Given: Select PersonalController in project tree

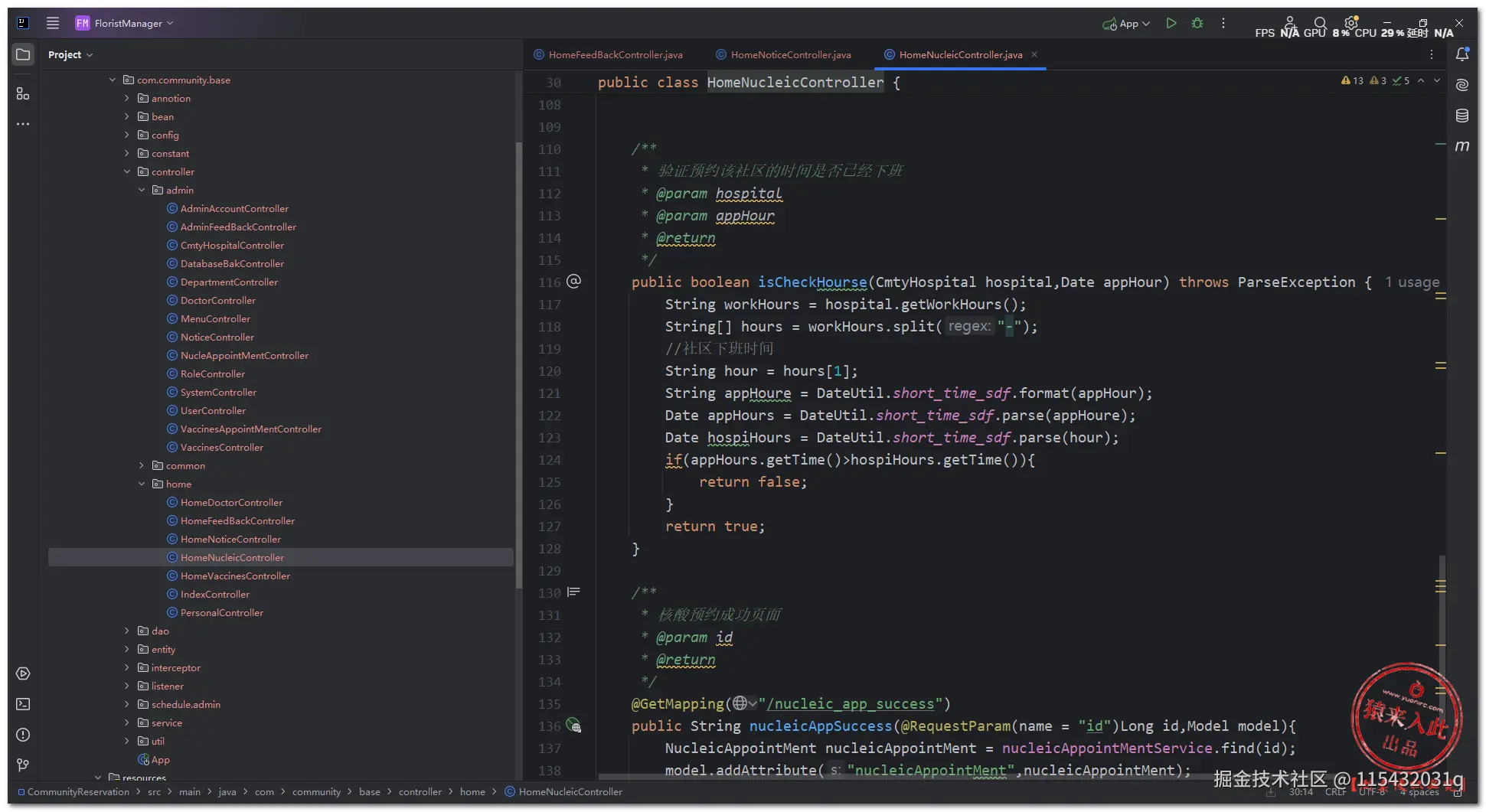Looking at the screenshot, I should 221,612.
